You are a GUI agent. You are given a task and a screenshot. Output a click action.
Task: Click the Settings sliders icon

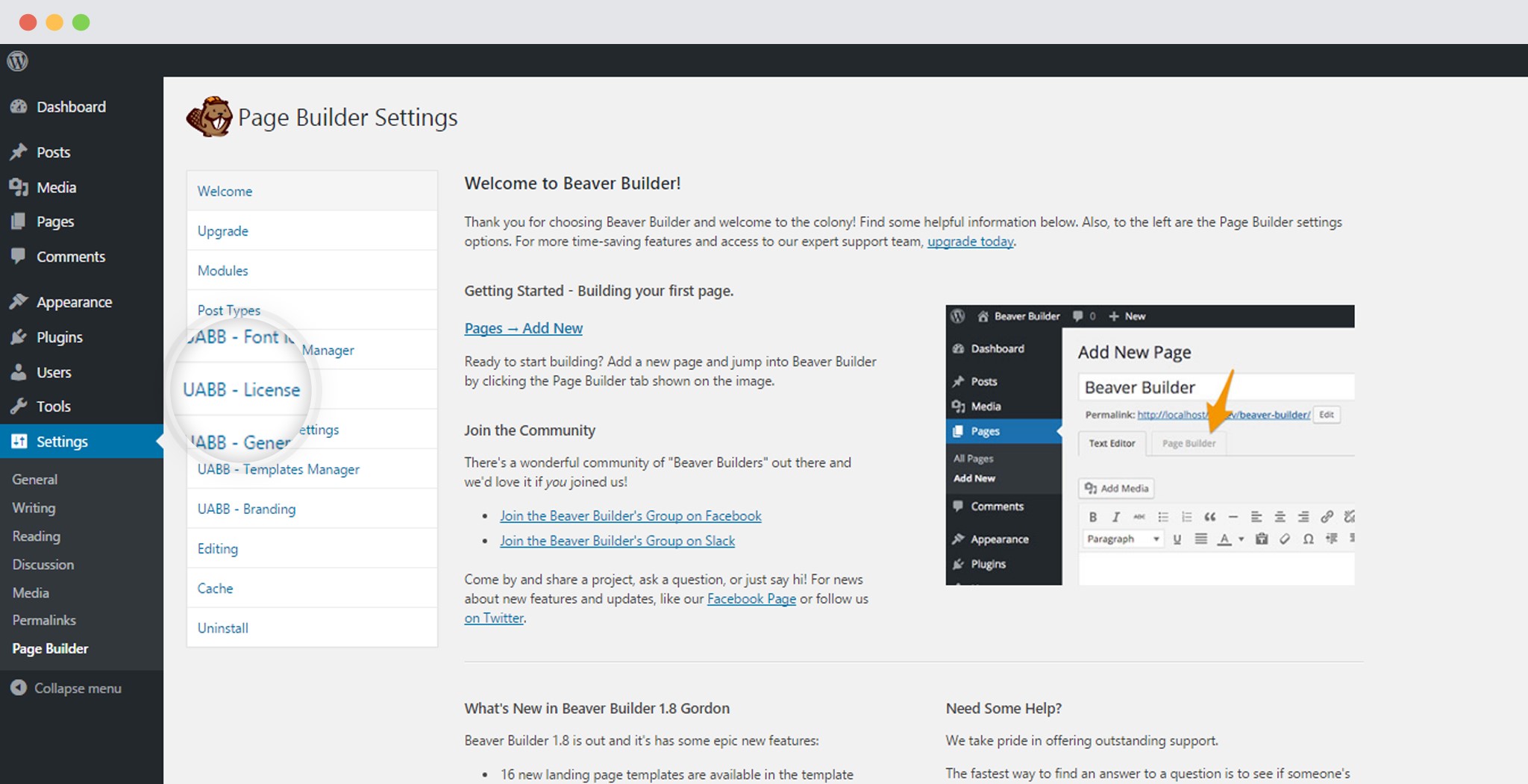pyautogui.click(x=19, y=442)
